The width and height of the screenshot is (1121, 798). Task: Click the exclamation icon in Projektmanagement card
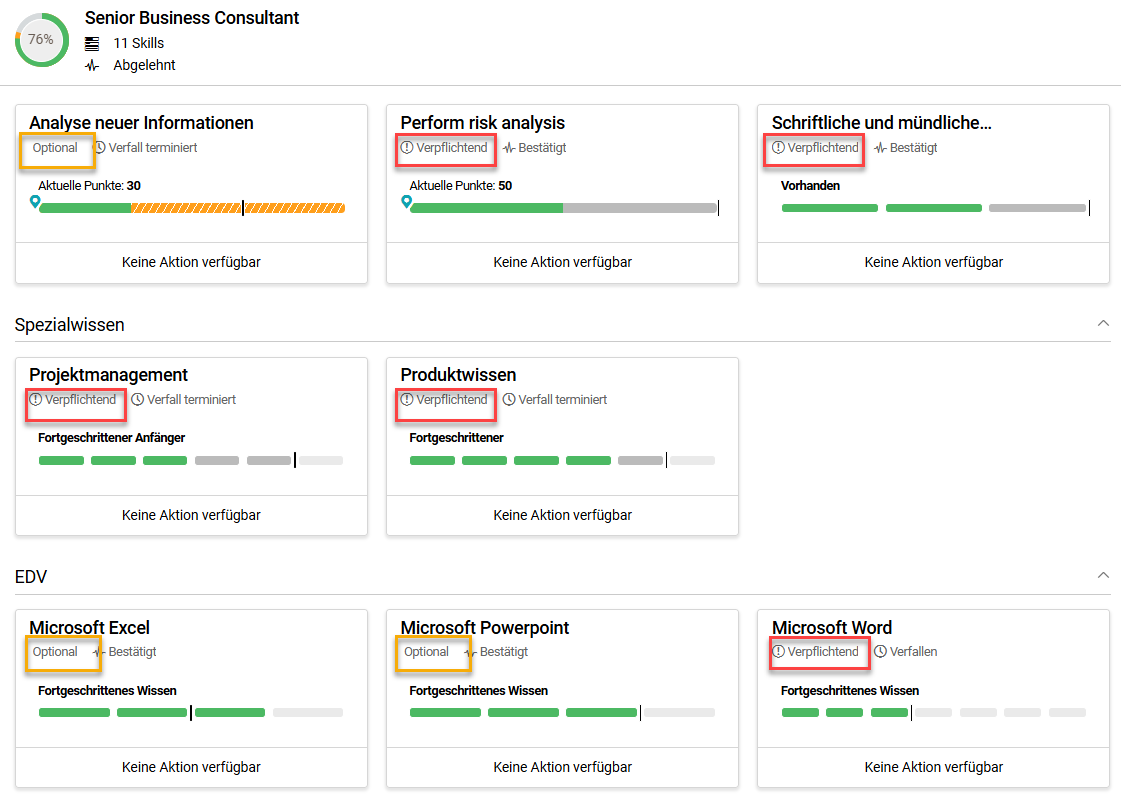coord(36,400)
